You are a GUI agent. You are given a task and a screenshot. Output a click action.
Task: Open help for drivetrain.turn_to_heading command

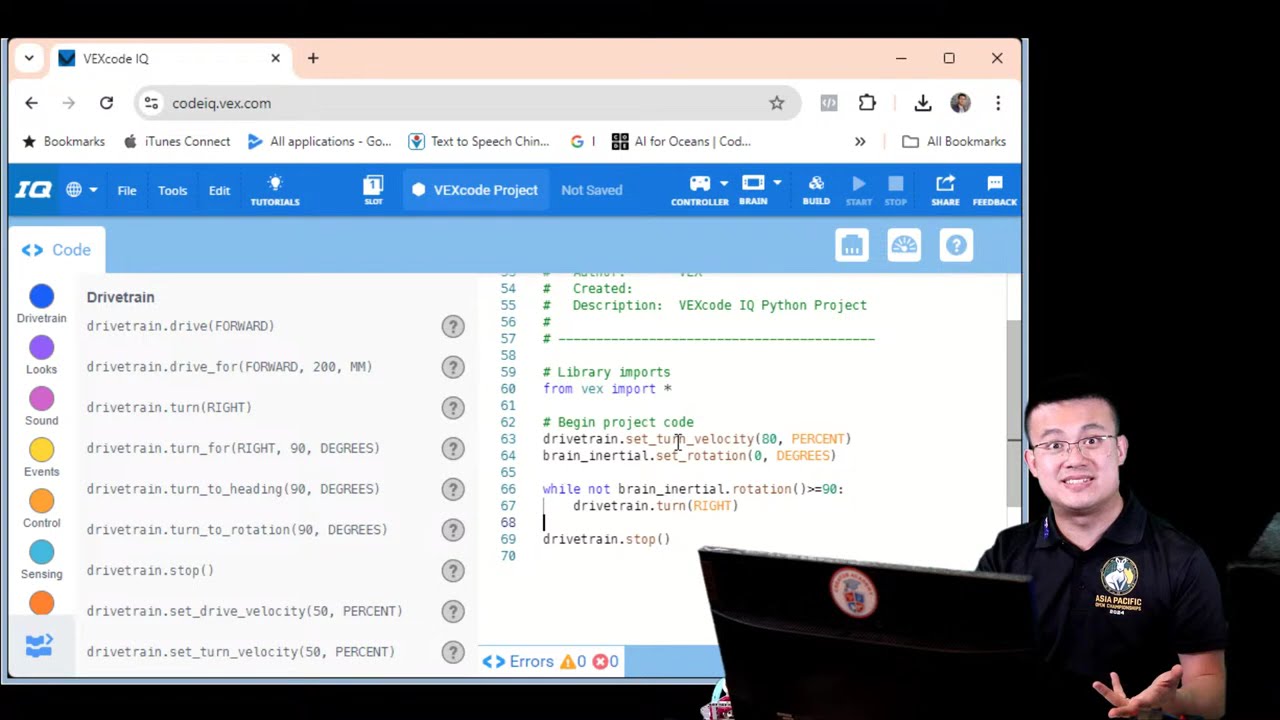tap(453, 489)
